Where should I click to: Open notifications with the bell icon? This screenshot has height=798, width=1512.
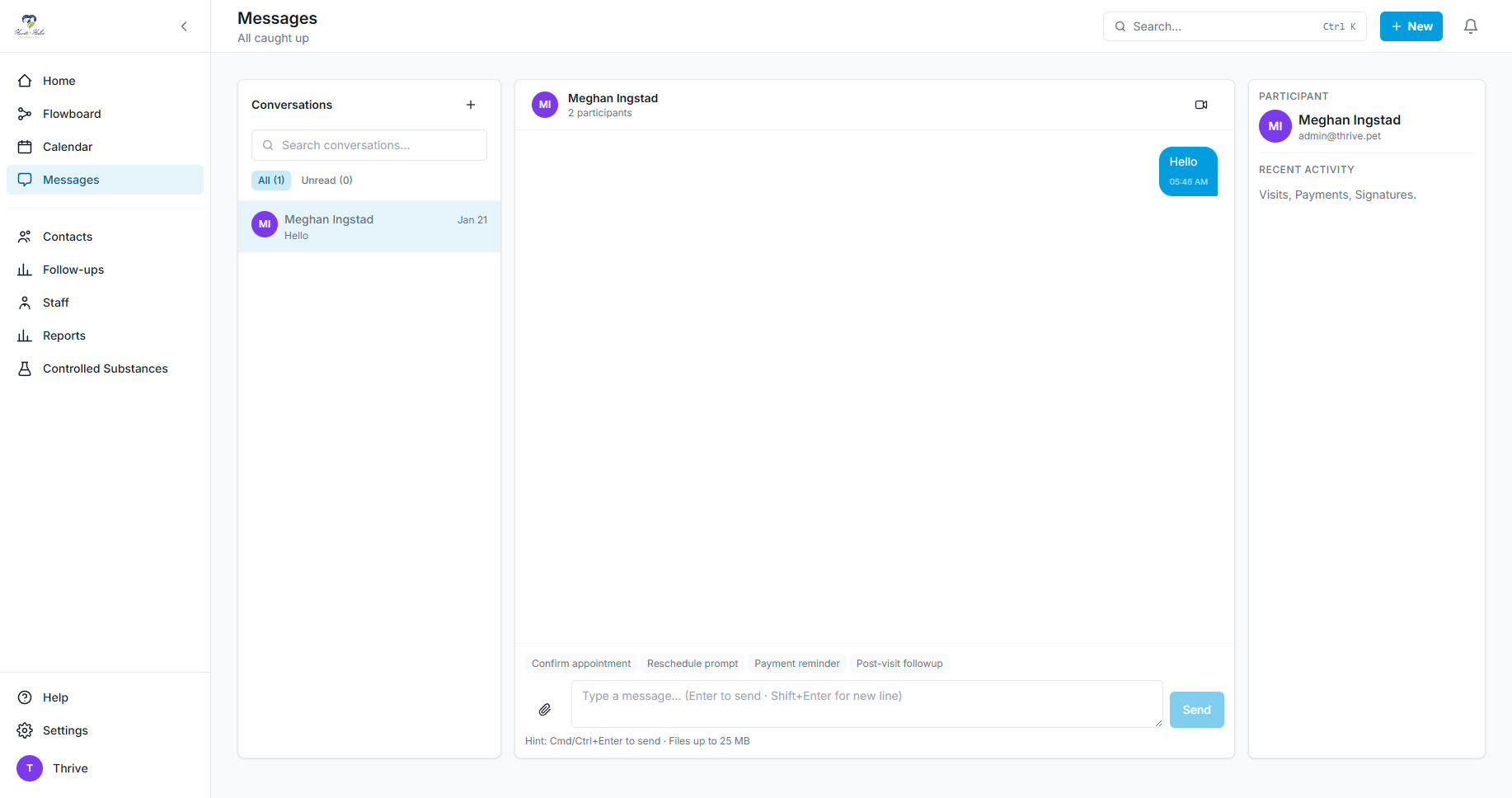[1471, 26]
